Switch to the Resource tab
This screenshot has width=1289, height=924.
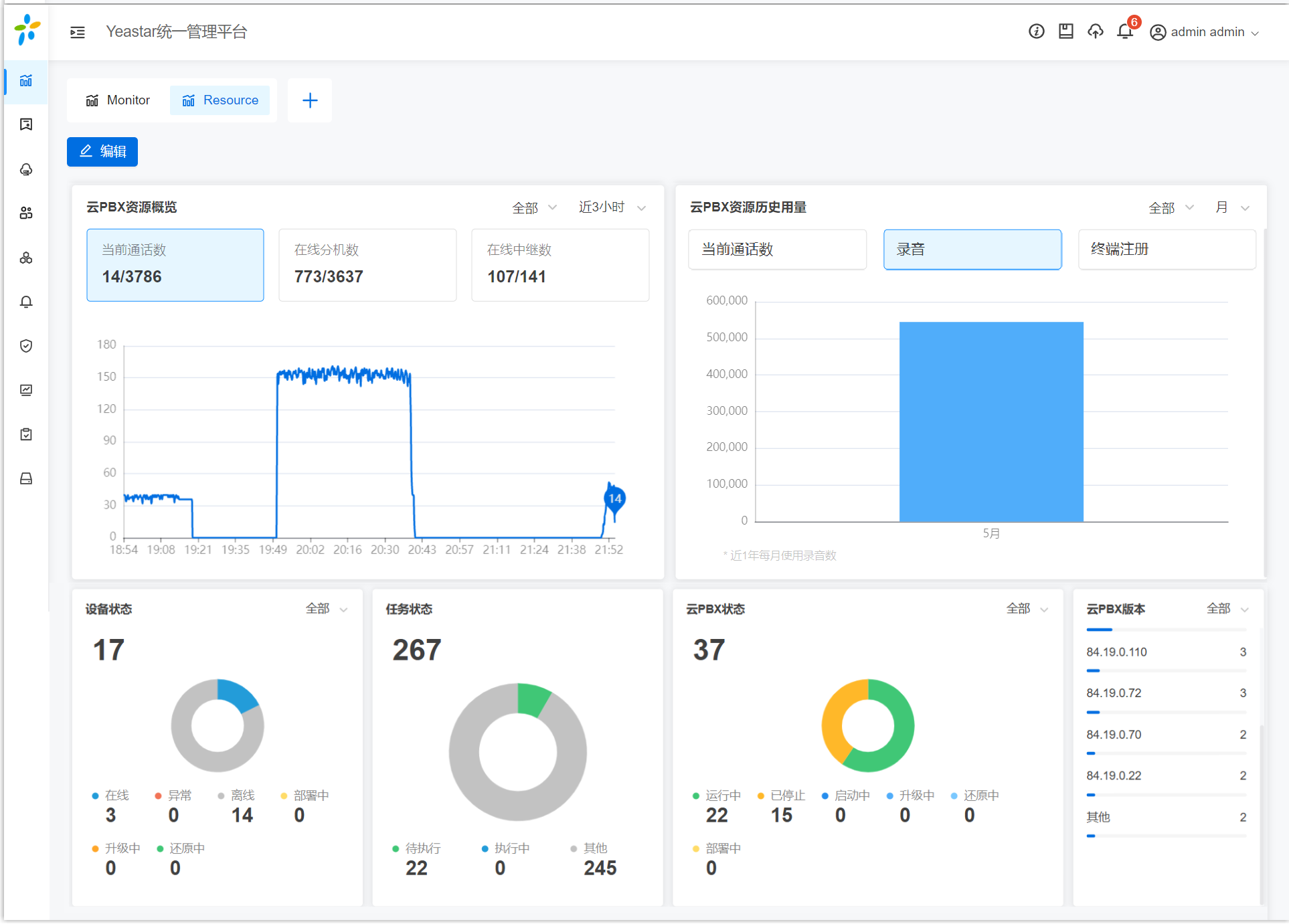(220, 100)
